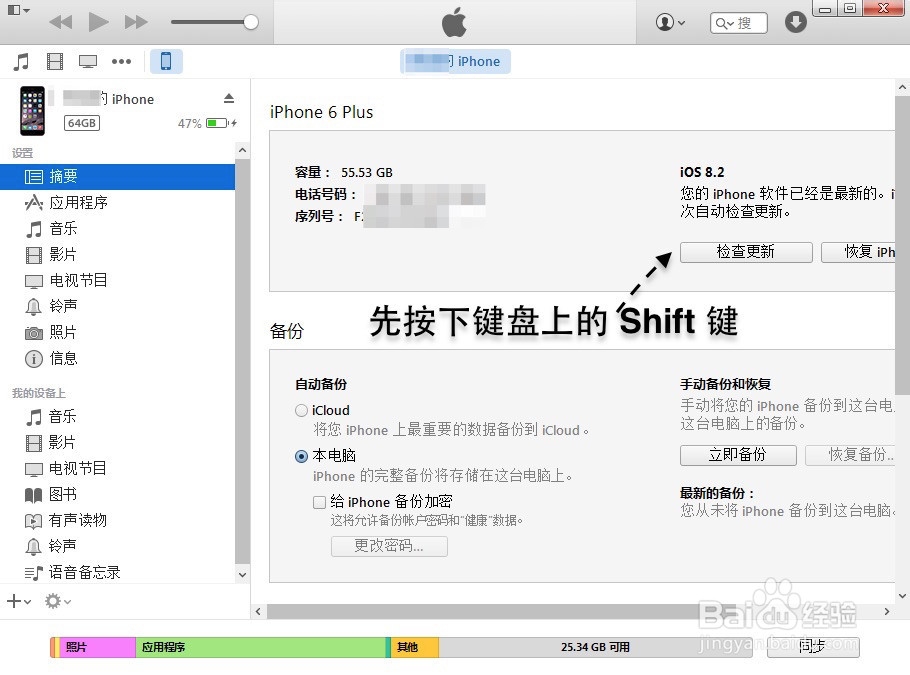
Task: Select the 本电脑 backup radio button
Action: point(301,456)
